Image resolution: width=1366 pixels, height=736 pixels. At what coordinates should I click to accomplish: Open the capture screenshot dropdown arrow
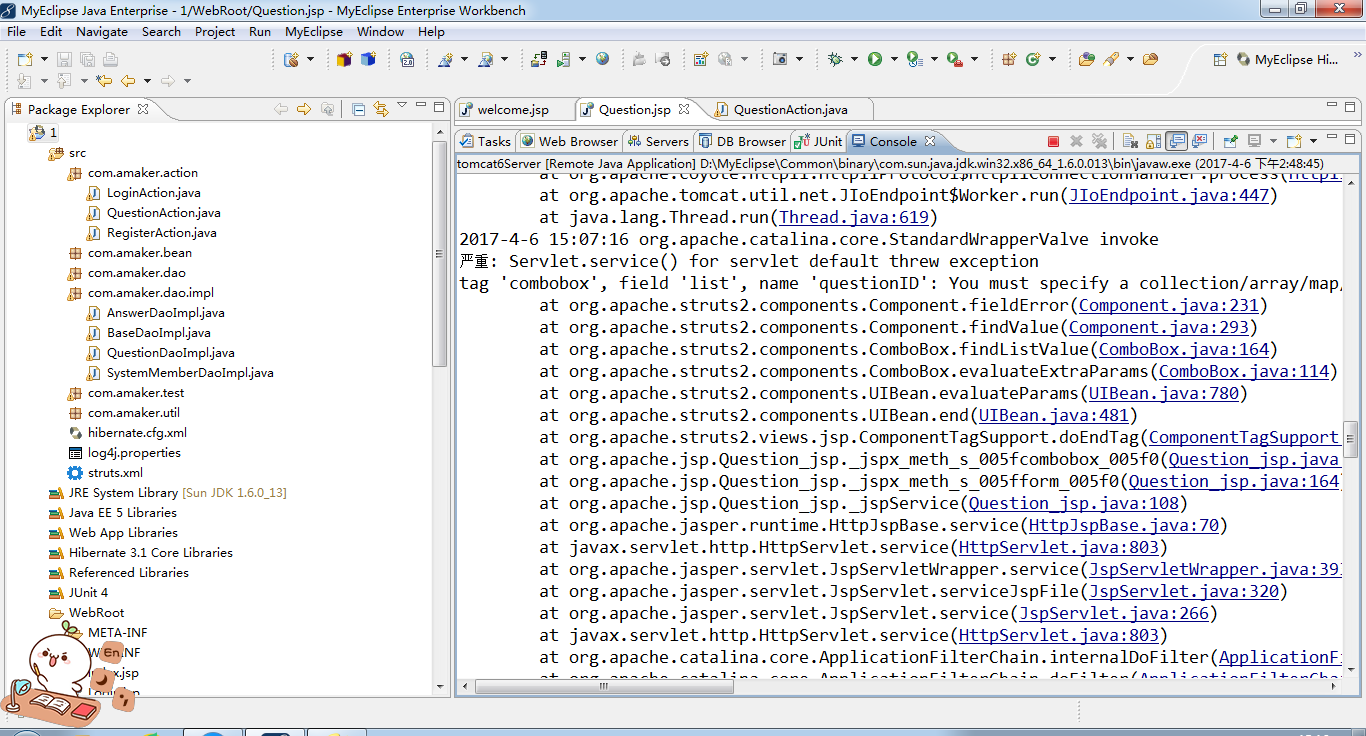point(799,59)
